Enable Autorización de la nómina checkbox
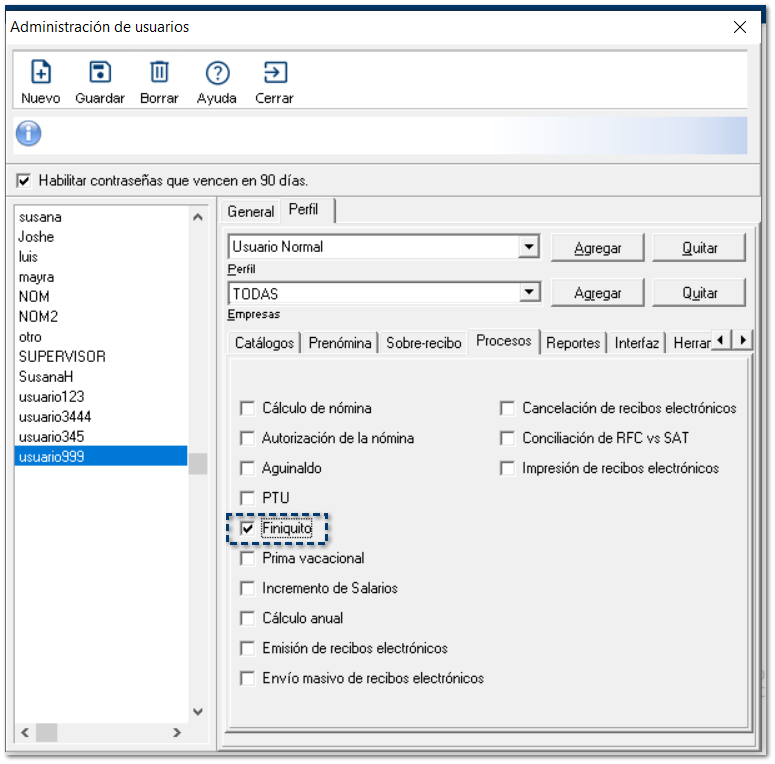Screen dimensions: 775x764 tap(247, 438)
